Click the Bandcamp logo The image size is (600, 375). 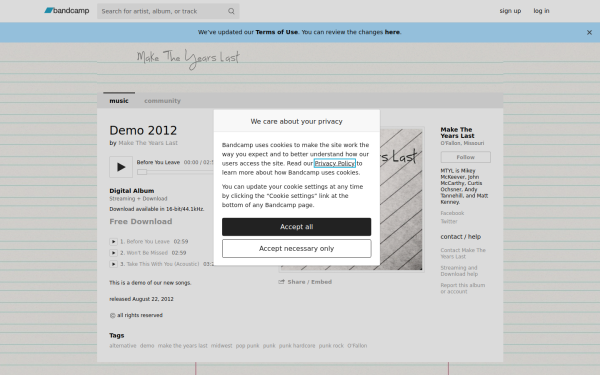click(67, 11)
